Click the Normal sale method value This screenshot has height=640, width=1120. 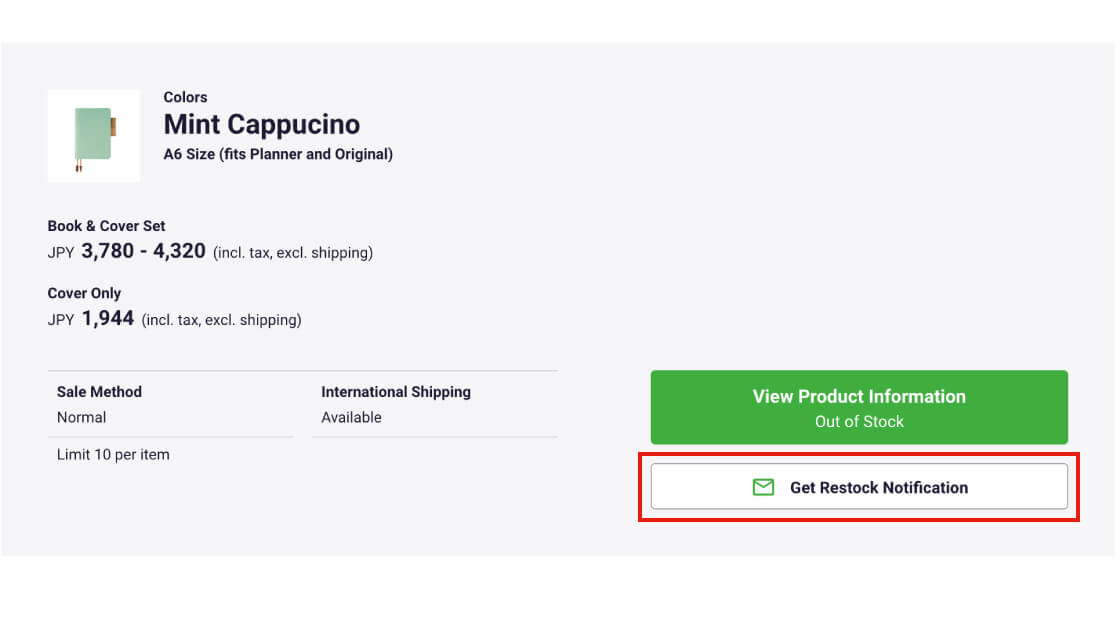pyautogui.click(x=81, y=417)
